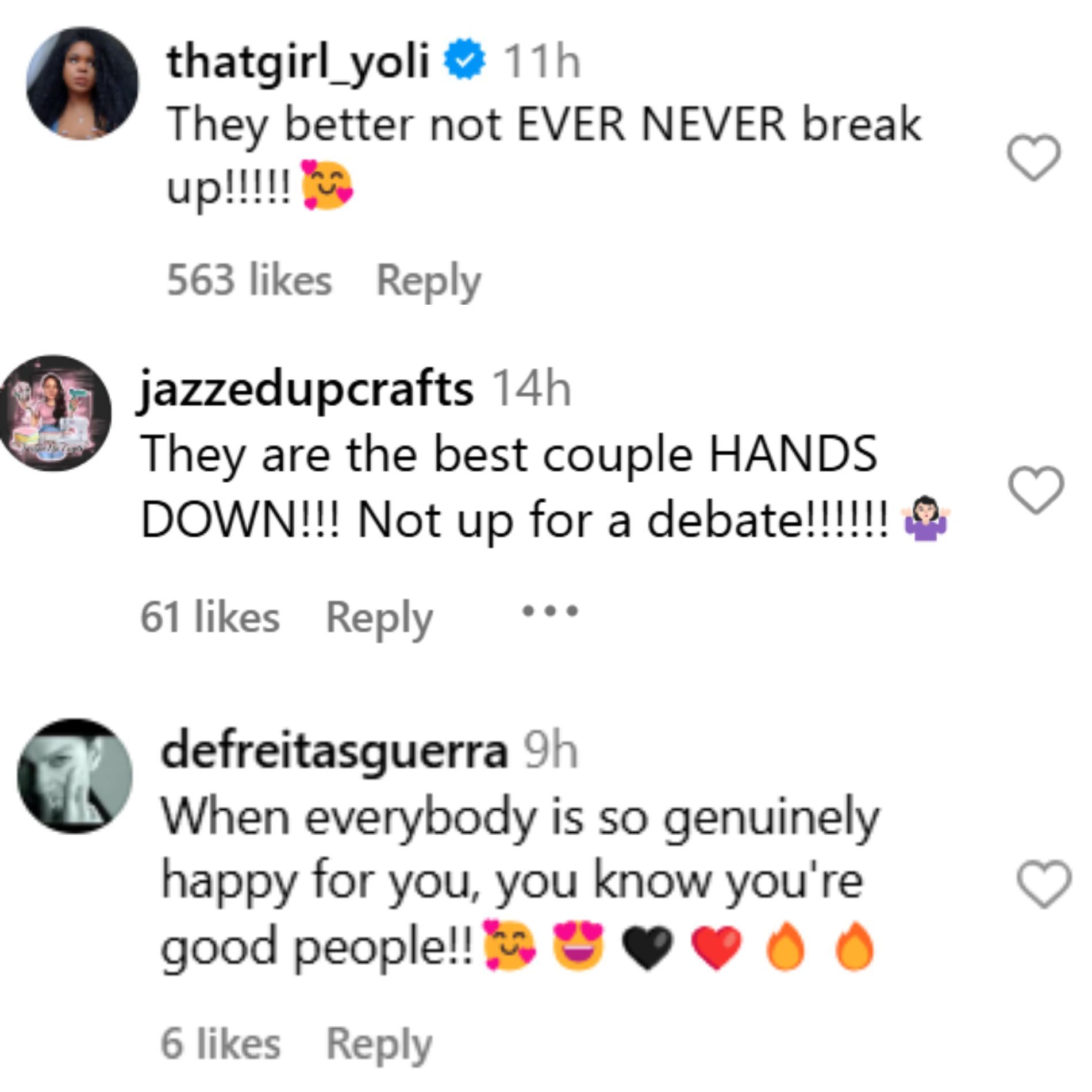Open thatgirl_yoli's profile picture
The width and height of the screenshot is (1092, 1092).
[x=83, y=83]
